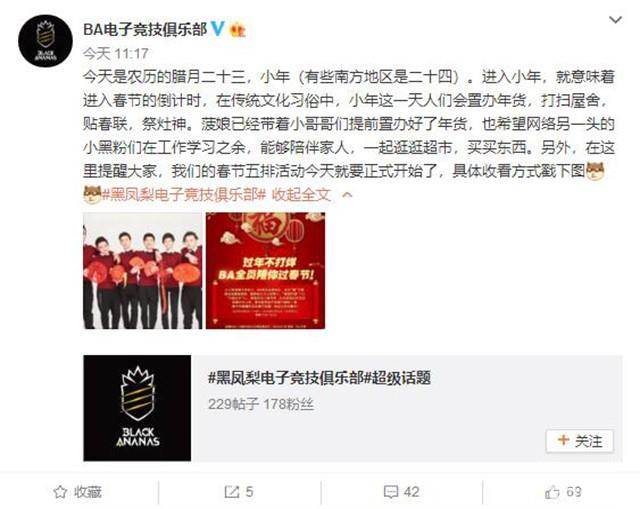Click the crown membership badge icon
Screen dimensions: 640x509
coord(238,29)
